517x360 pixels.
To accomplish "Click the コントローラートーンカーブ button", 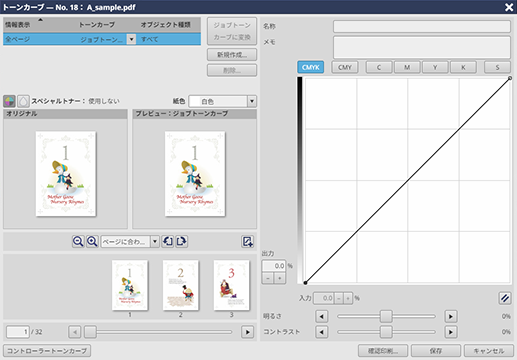I will pos(47,351).
